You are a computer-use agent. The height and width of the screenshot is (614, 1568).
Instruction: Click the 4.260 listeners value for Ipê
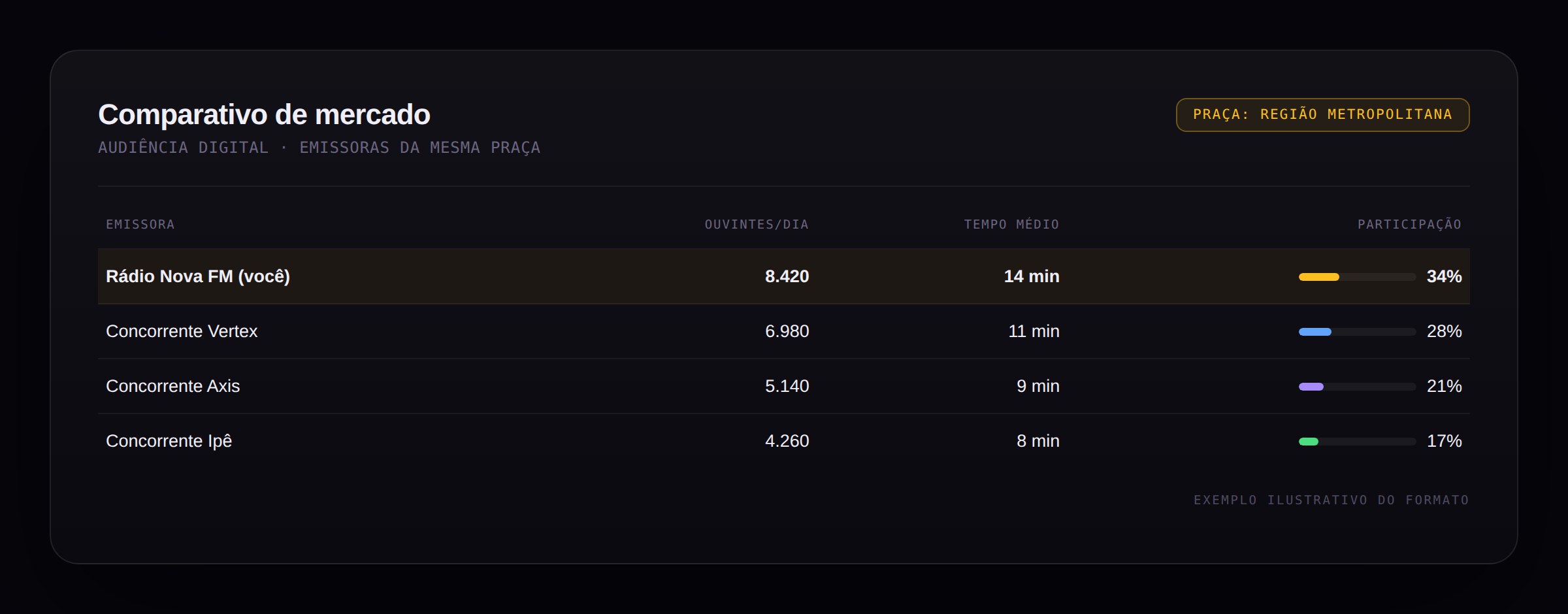pos(787,441)
